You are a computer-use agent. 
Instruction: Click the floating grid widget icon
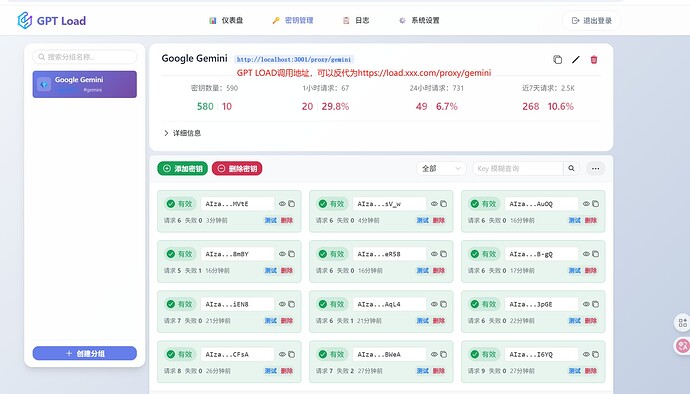pyautogui.click(x=683, y=323)
